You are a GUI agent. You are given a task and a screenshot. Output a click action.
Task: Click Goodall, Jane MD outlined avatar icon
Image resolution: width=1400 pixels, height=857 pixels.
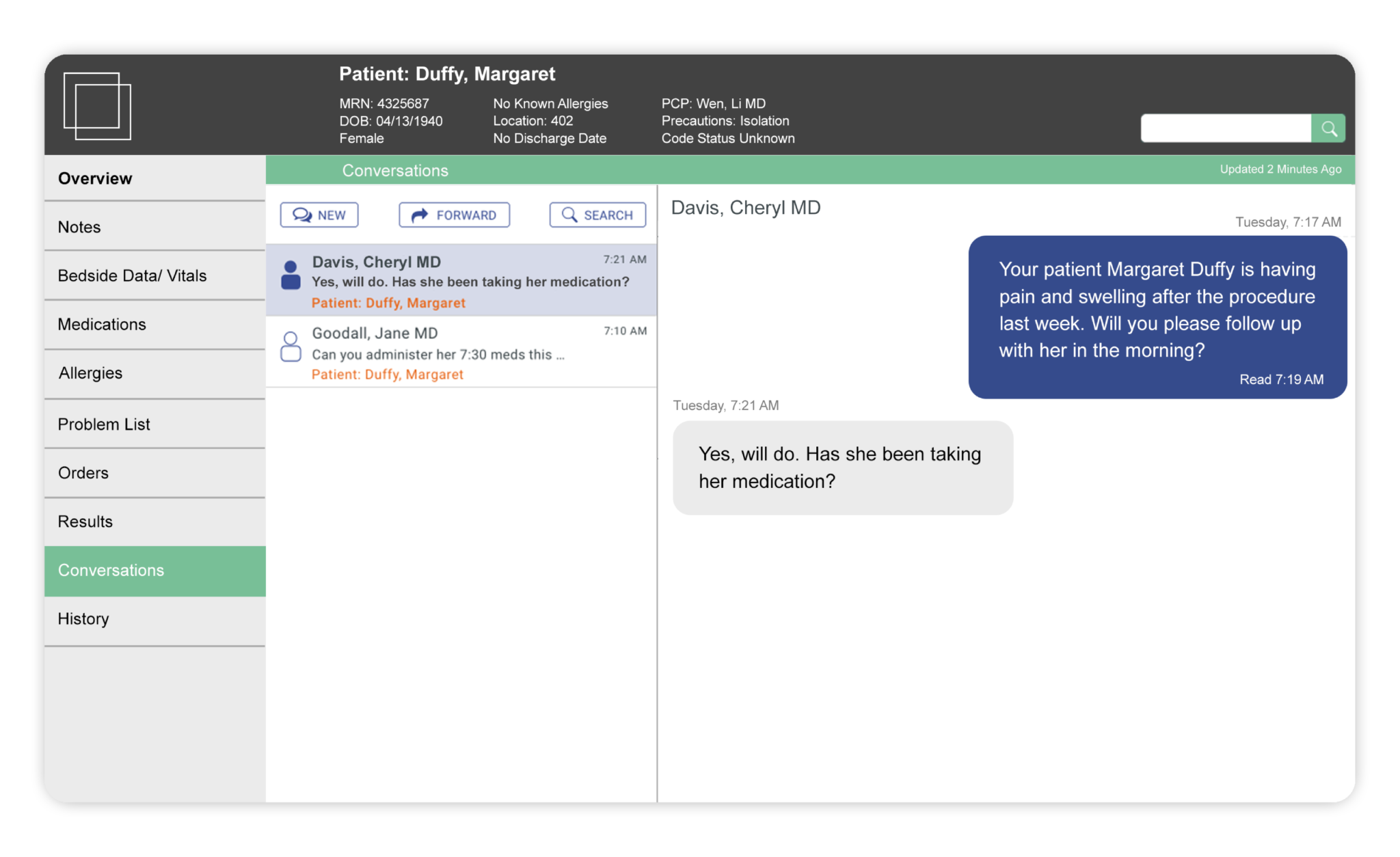pyautogui.click(x=291, y=346)
